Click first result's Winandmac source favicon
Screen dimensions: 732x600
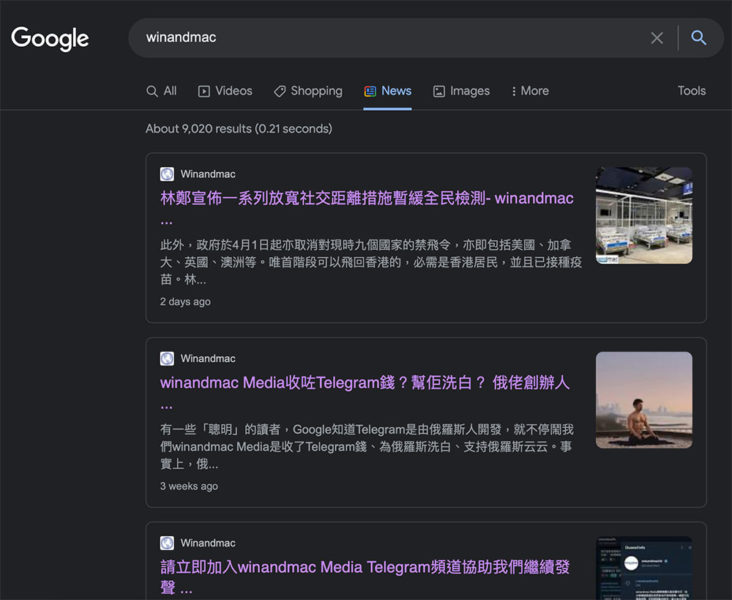coord(167,174)
